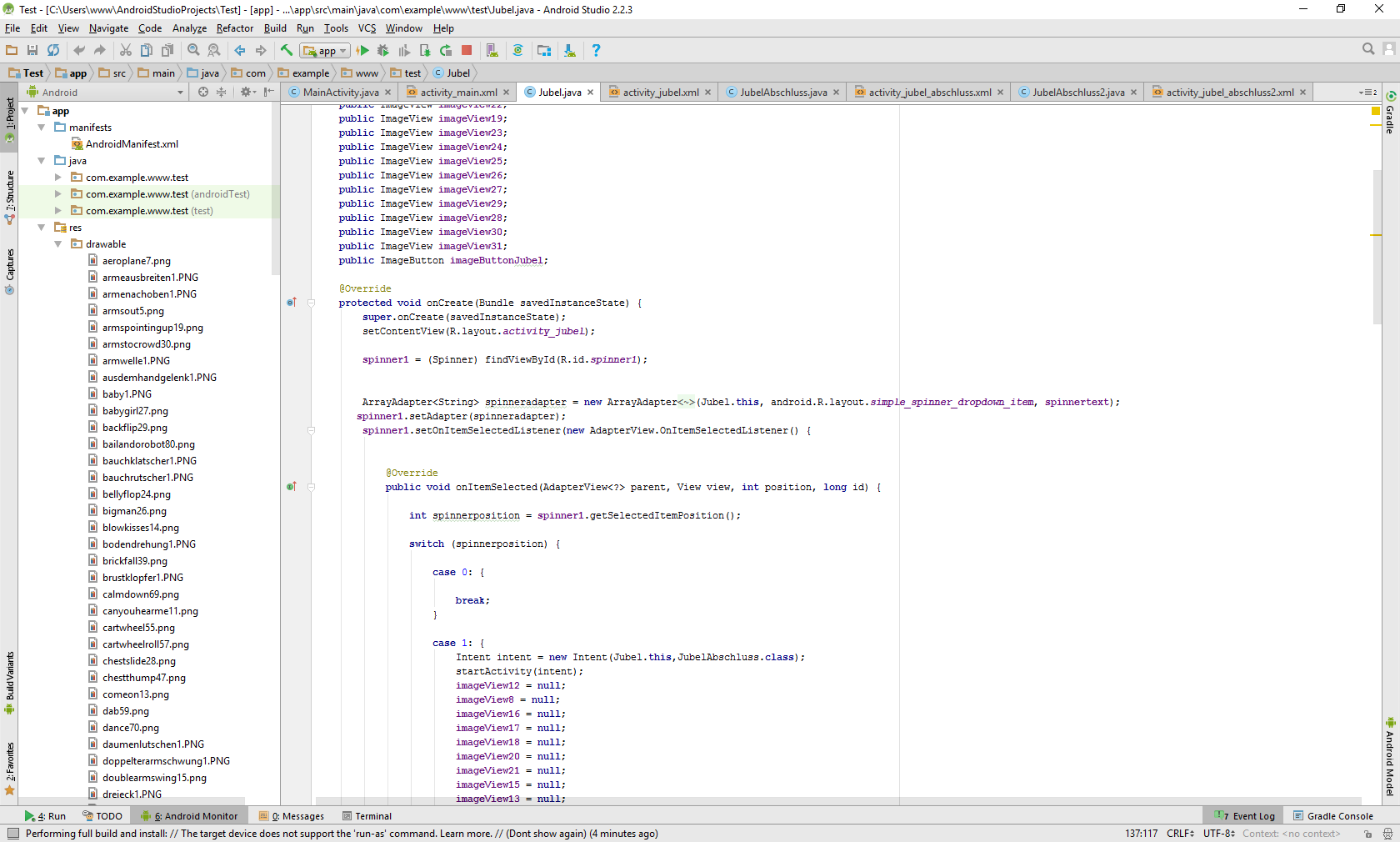
Task: Click the Help question mark icon
Action: coord(596,51)
